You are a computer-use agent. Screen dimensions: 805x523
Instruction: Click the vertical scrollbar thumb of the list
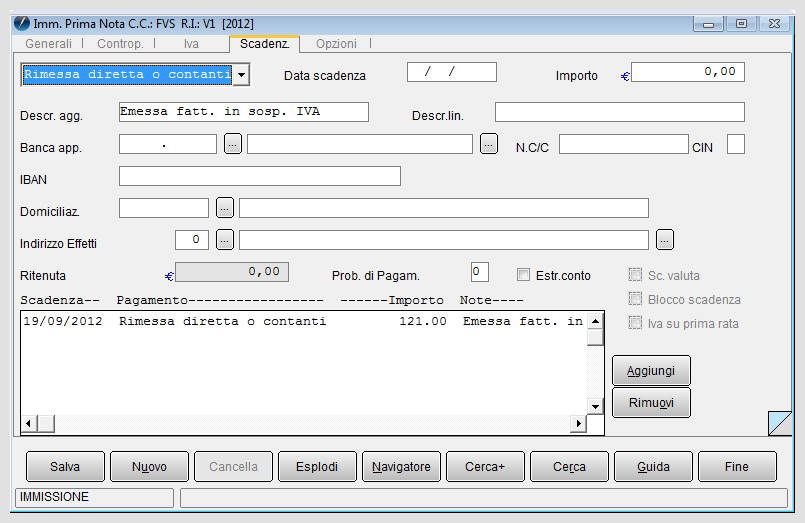coord(595,338)
